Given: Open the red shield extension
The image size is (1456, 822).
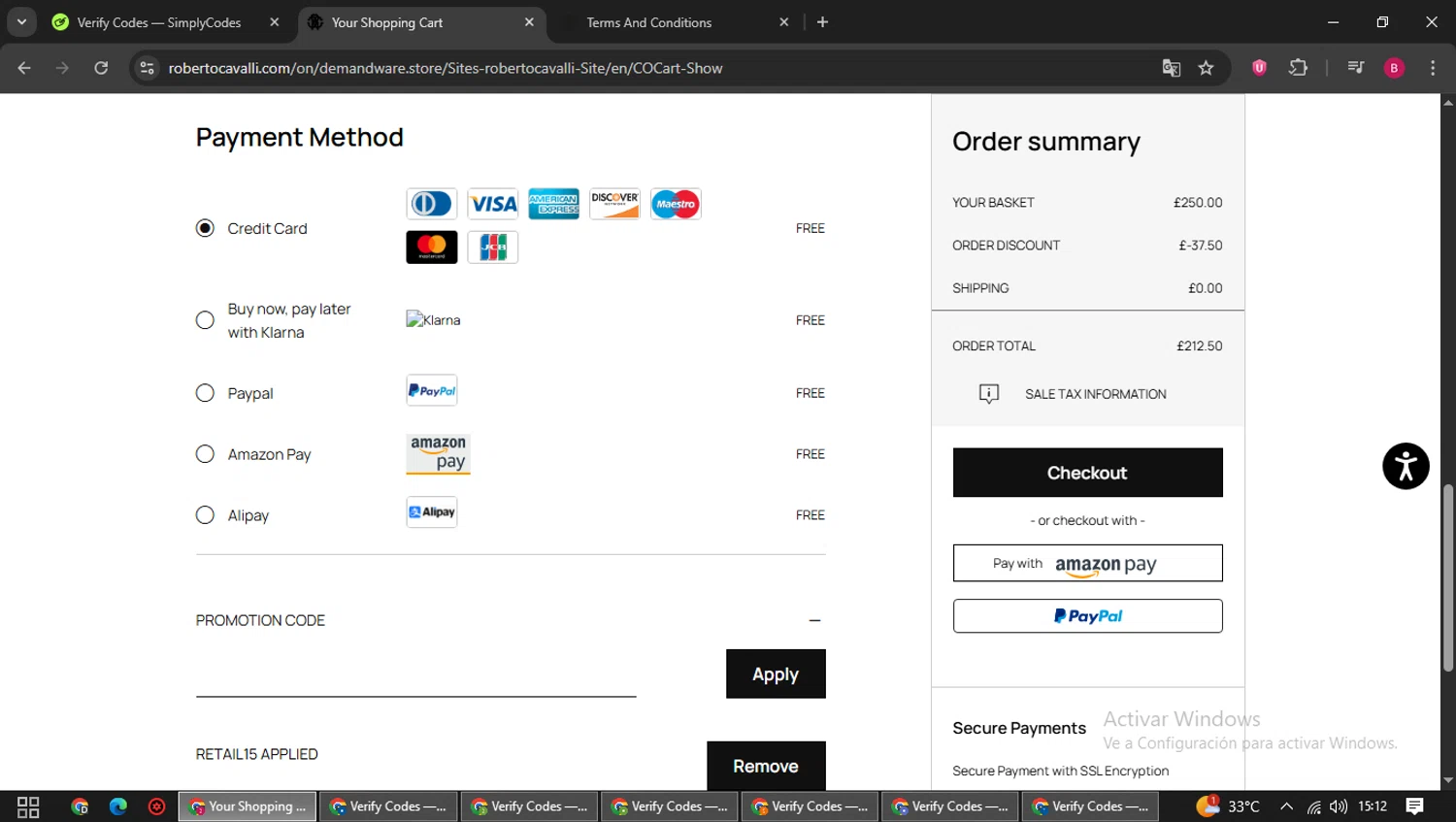Looking at the screenshot, I should [1259, 68].
